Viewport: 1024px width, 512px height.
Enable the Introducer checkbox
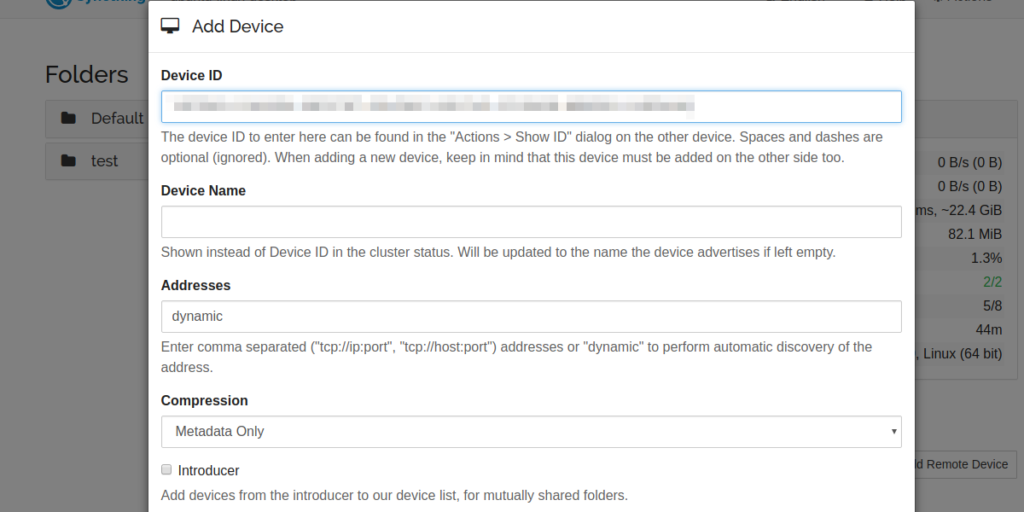pos(167,469)
